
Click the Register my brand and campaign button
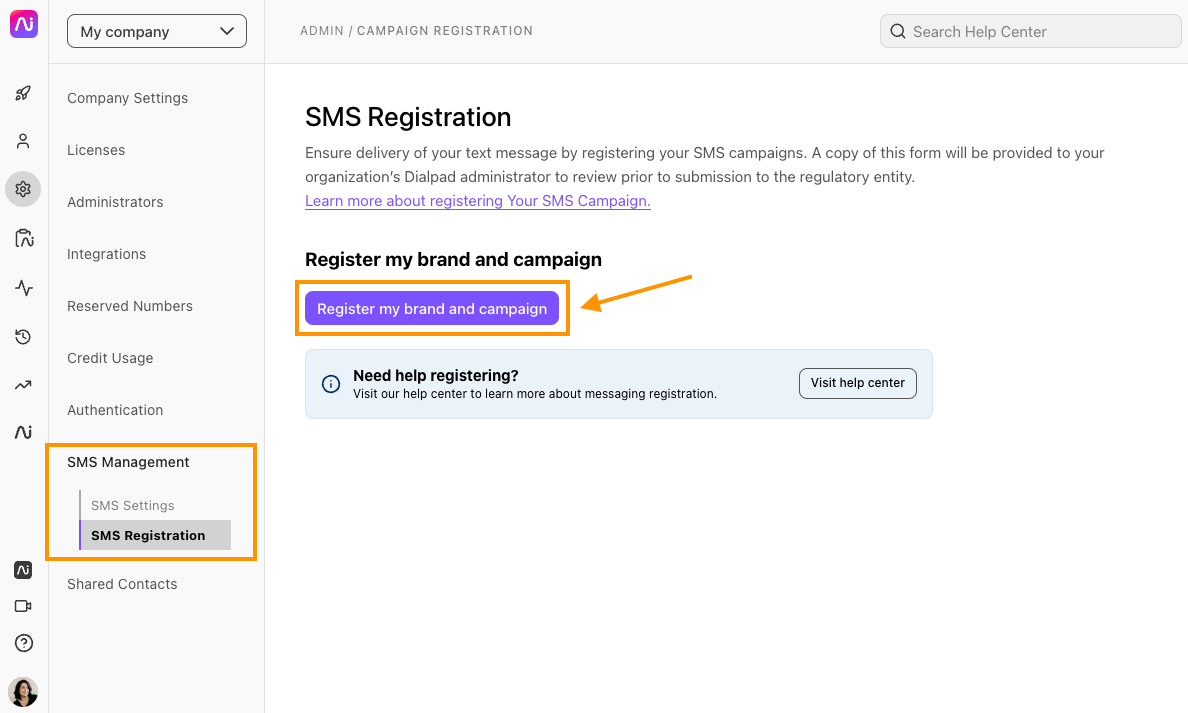432,308
